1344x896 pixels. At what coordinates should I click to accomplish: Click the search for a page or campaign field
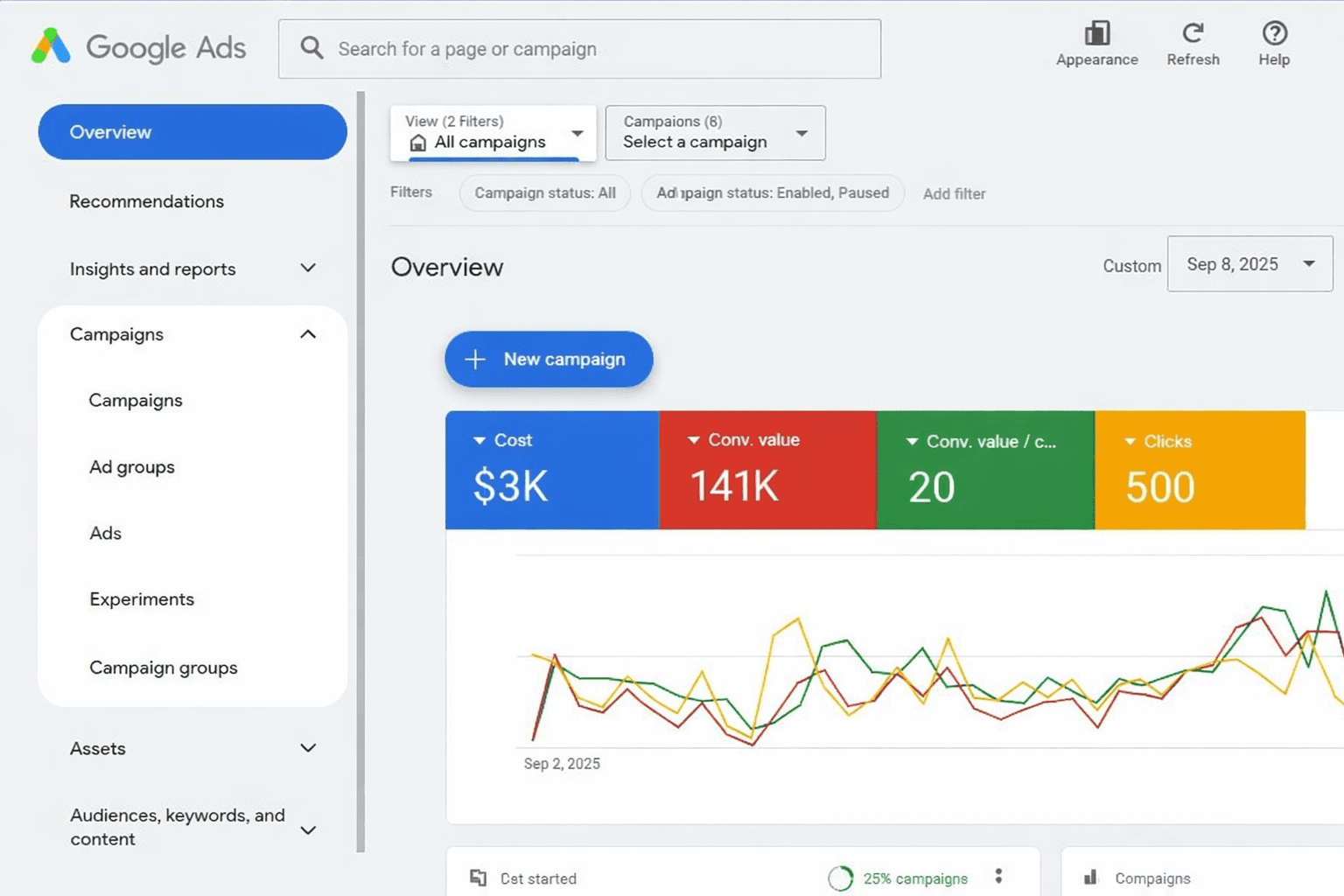(x=579, y=49)
